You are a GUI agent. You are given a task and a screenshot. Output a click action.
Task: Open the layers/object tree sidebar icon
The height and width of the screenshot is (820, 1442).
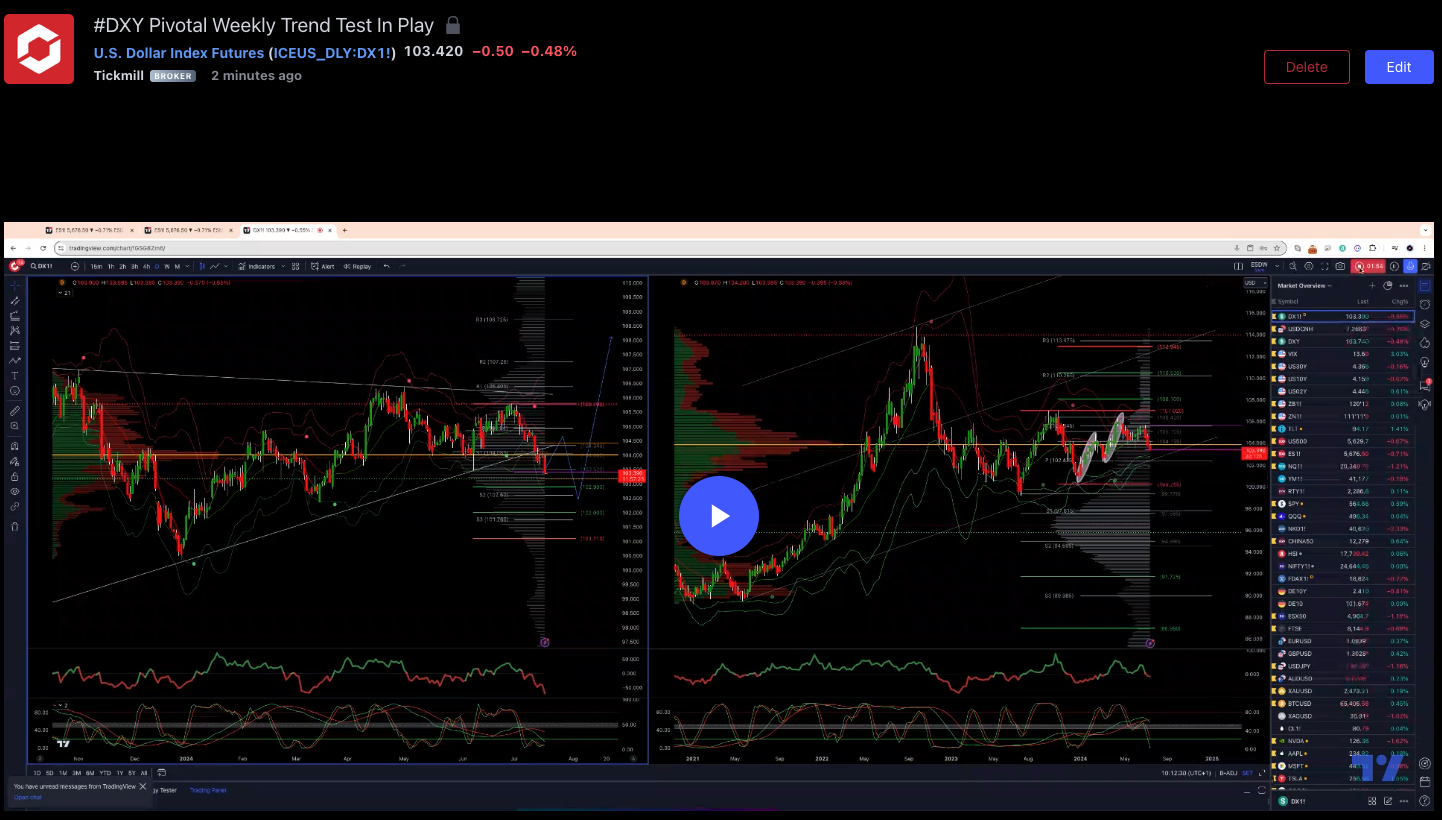click(1425, 323)
